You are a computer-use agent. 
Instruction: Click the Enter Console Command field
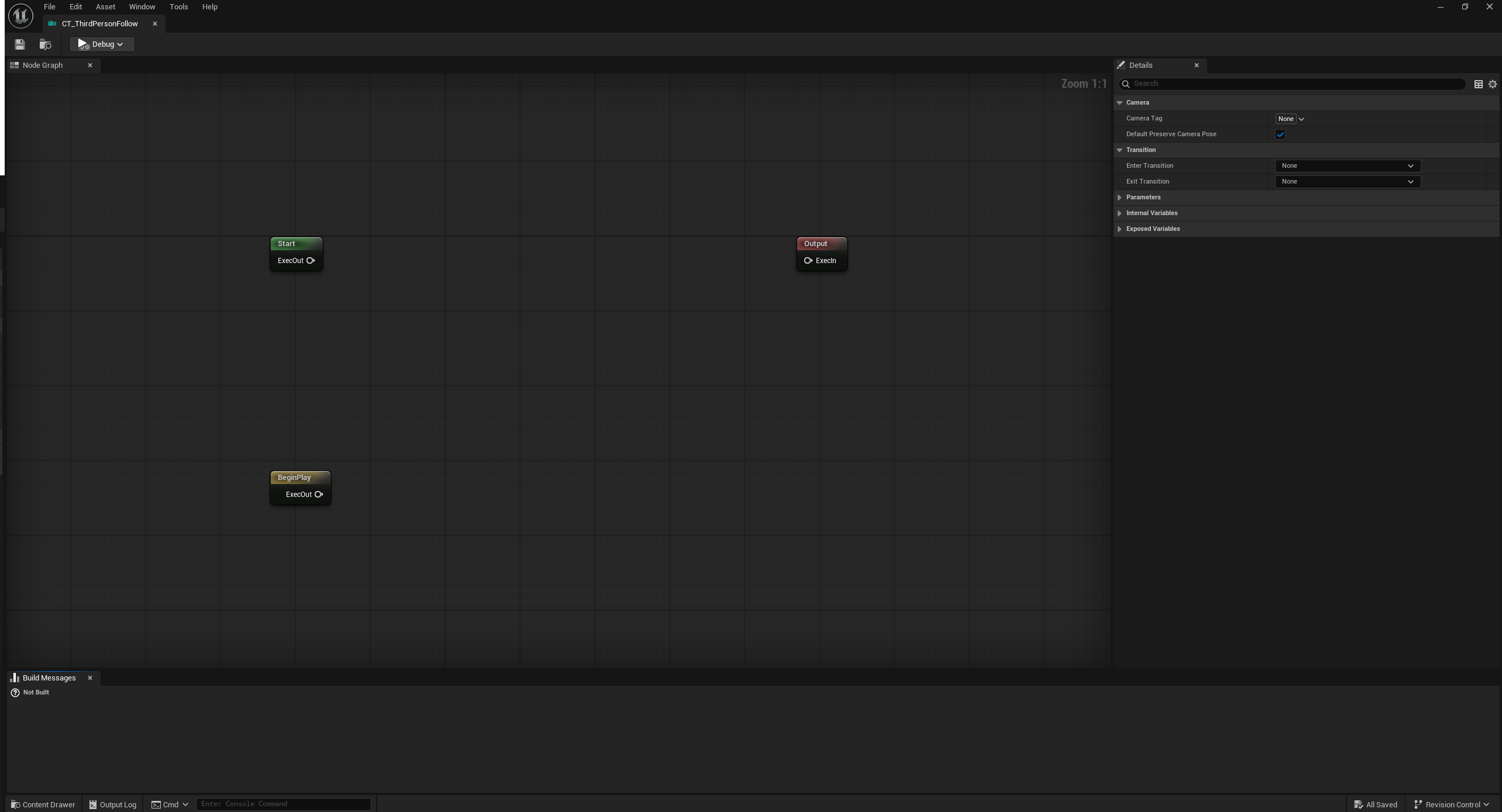coord(283,804)
